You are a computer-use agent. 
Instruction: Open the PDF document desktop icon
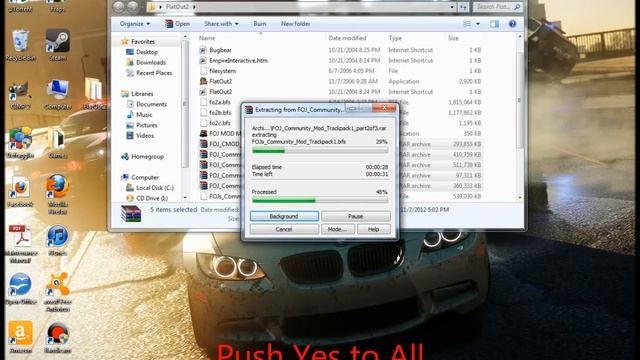click(x=20, y=244)
